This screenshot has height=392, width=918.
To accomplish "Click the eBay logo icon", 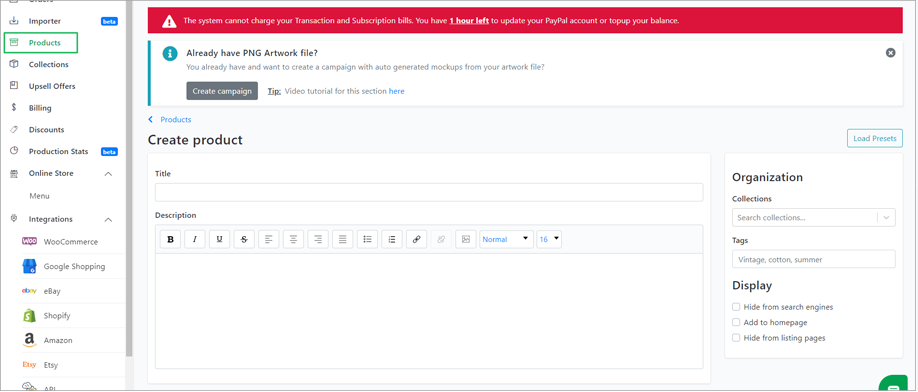I will (29, 291).
